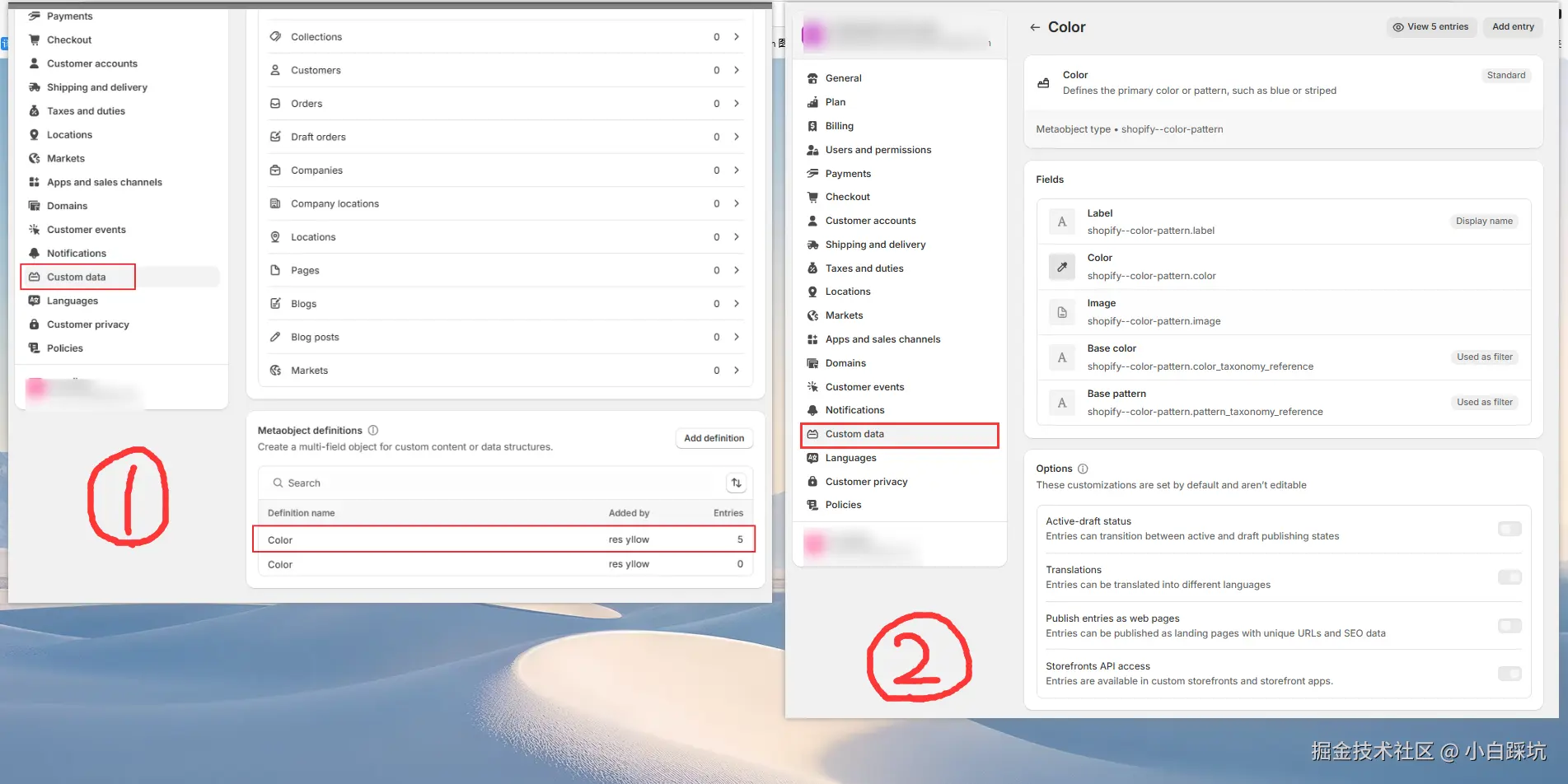Click the Shipping and delivery truck icon, left window
Screen dimensions: 1568x784
[x=34, y=87]
